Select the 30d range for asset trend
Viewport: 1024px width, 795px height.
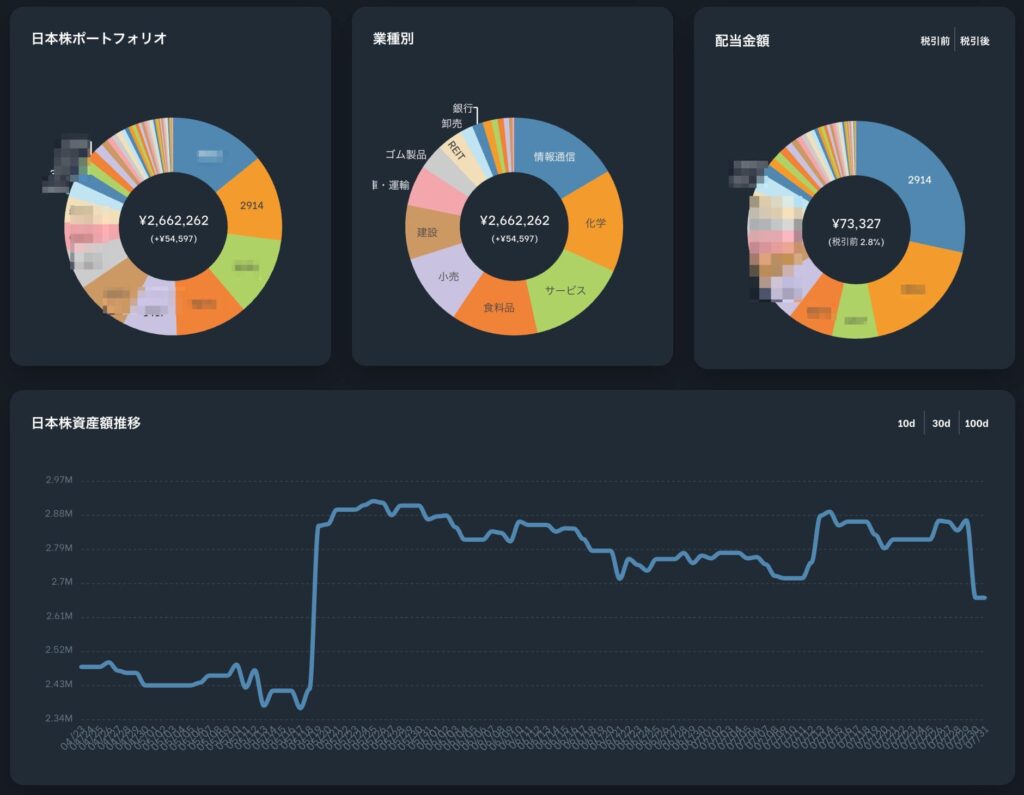[x=941, y=423]
